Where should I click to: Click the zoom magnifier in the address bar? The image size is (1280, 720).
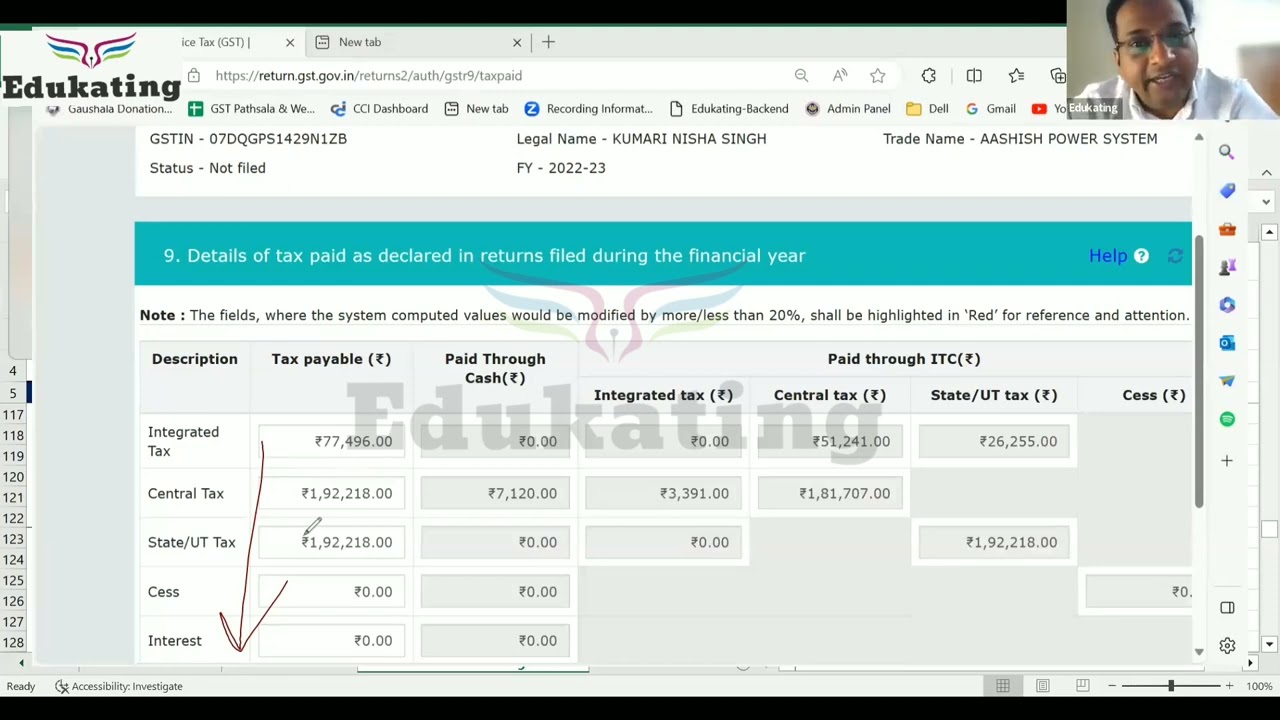801,75
